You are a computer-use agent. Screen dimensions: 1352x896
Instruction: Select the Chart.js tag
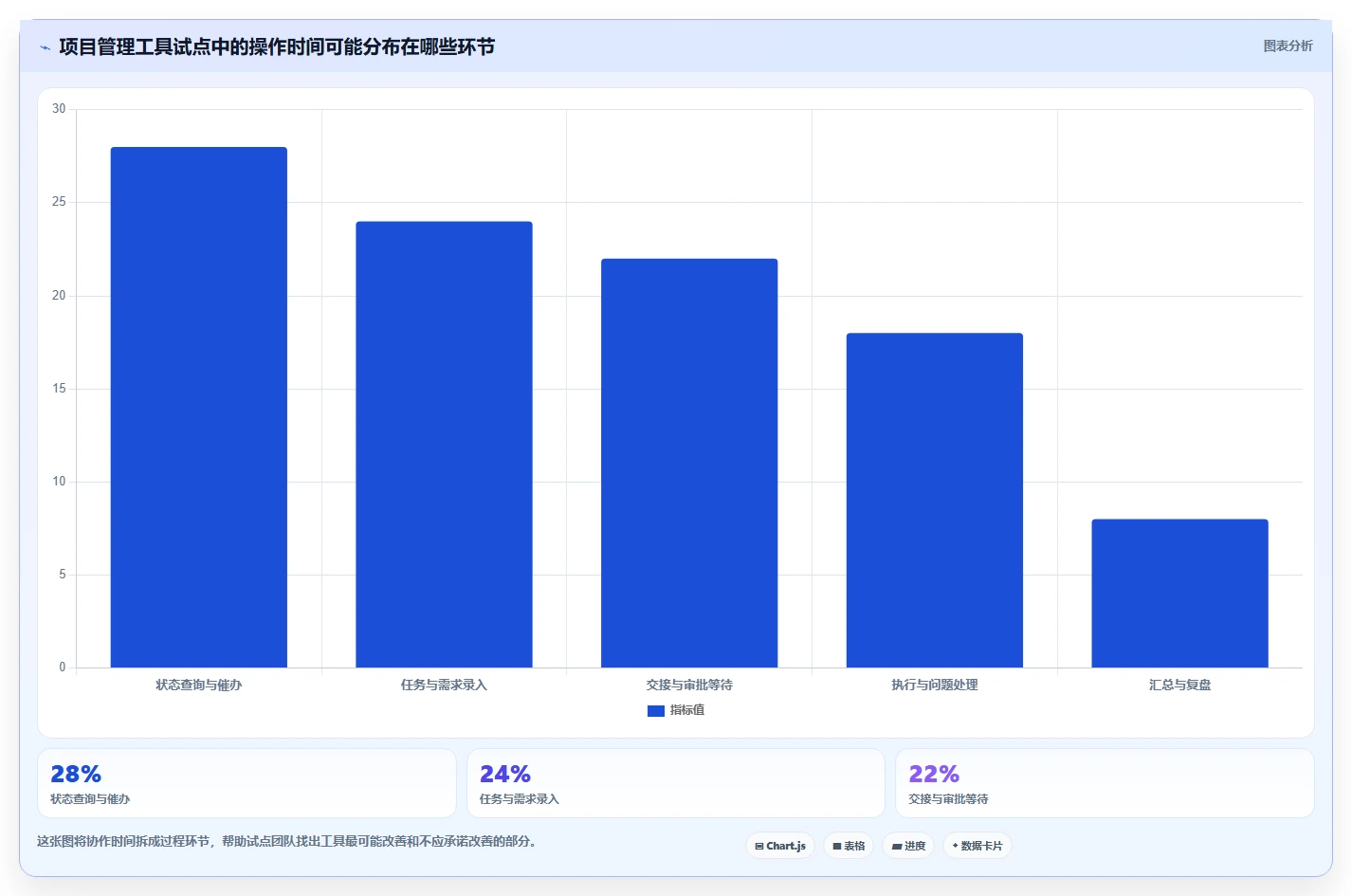pos(780,846)
